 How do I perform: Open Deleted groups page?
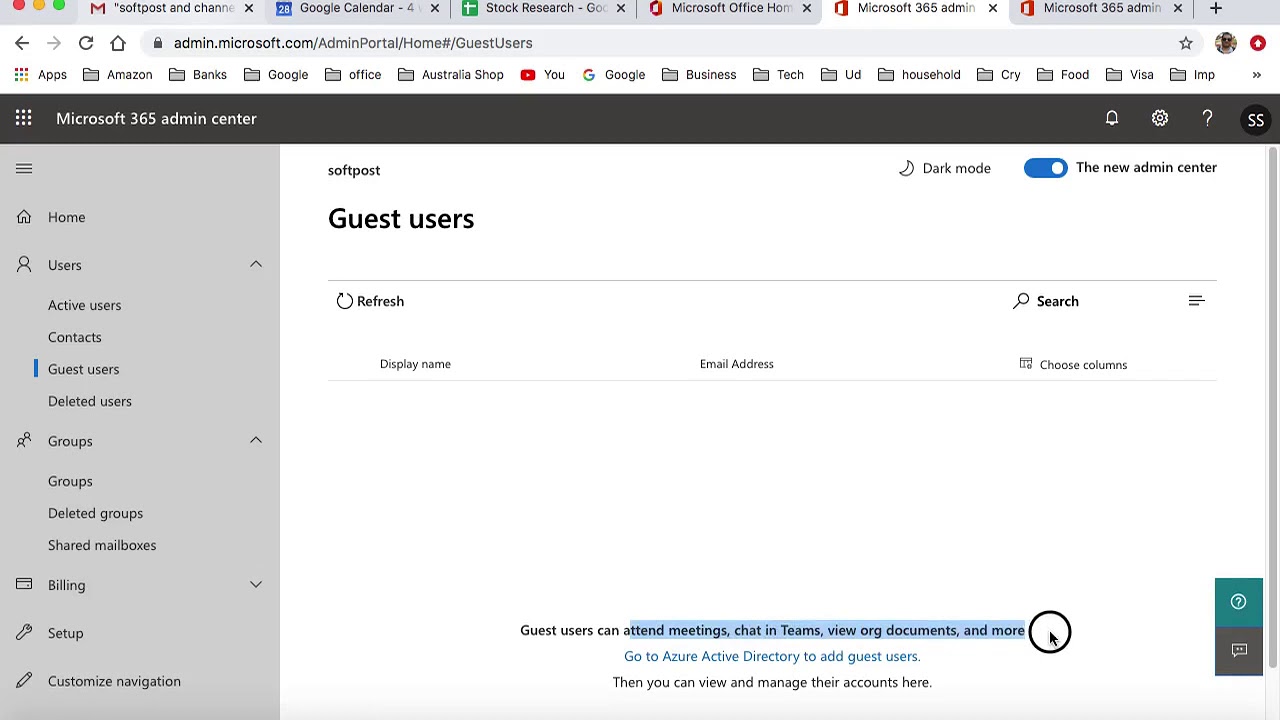(x=95, y=513)
